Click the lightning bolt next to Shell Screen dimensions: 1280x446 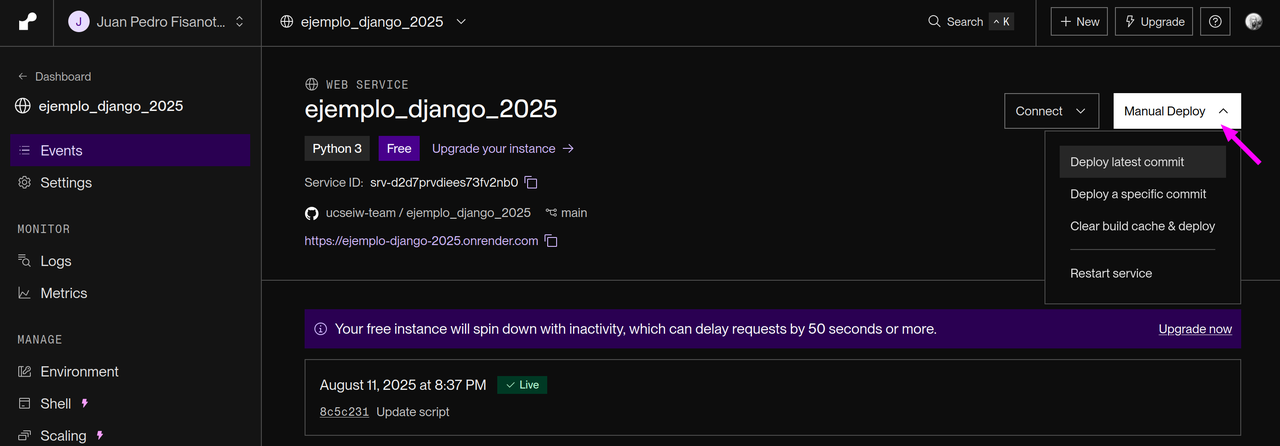click(85, 403)
